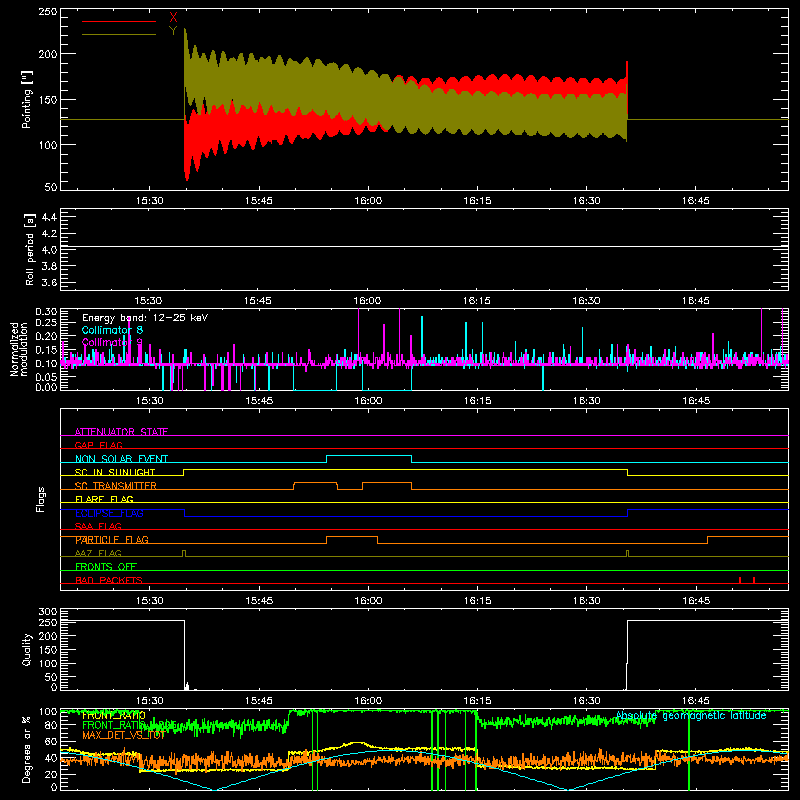800x800 pixels.
Task: Click the 16:00 label under Pointing plot
Action: (368, 201)
